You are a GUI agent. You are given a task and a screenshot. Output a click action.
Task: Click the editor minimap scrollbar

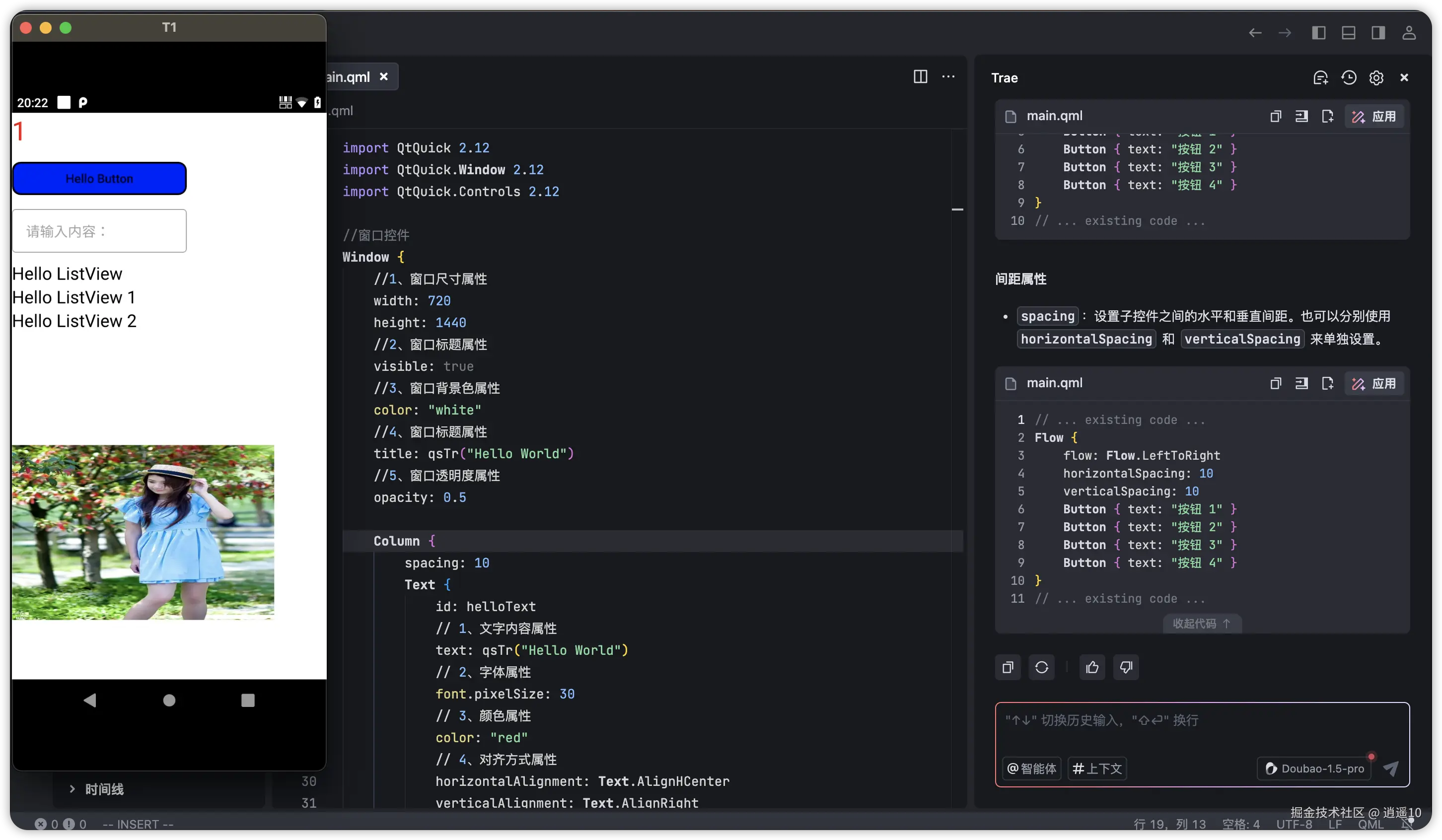(957, 210)
